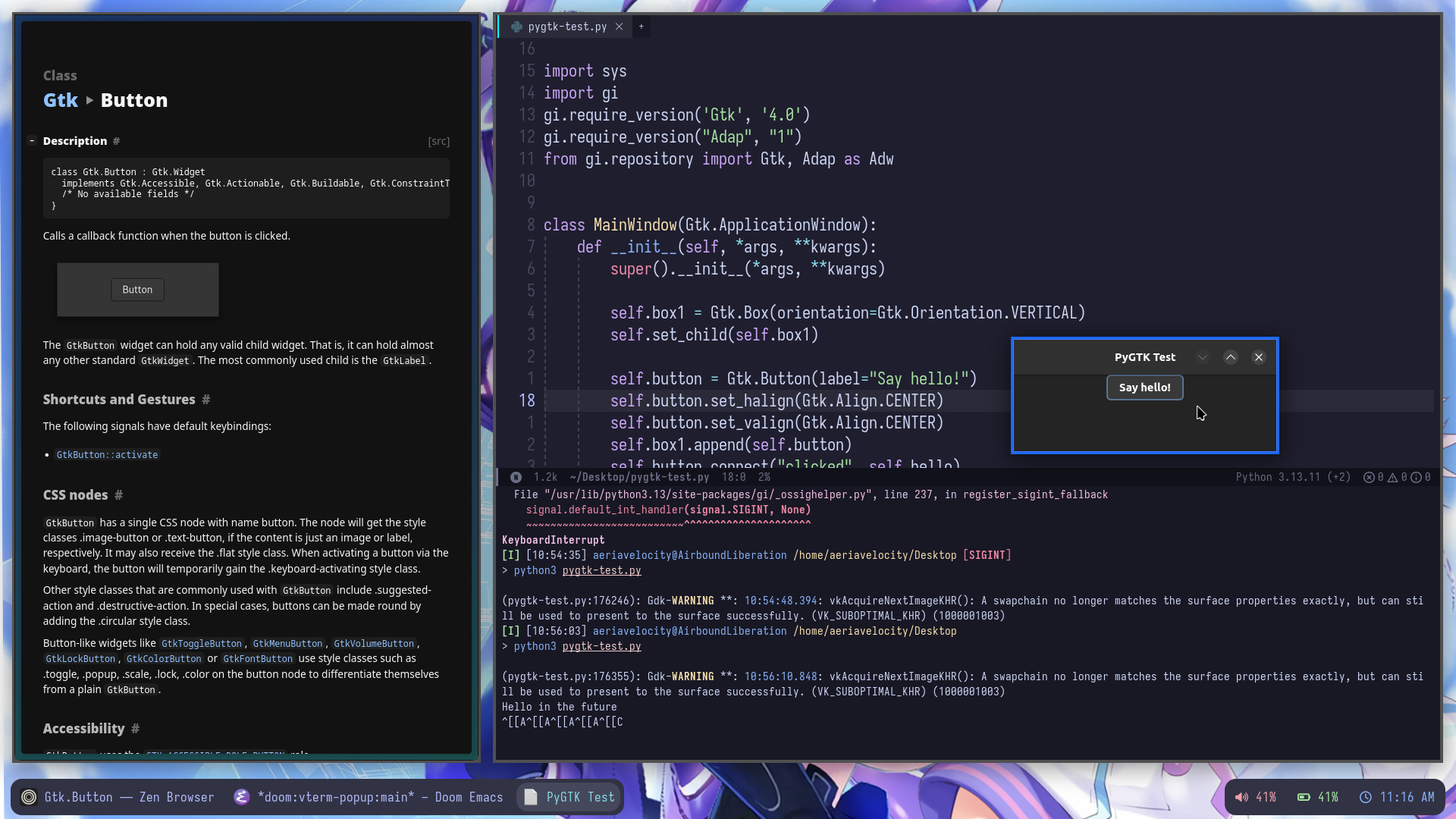This screenshot has height=819, width=1456.
Task: Open GtkButton::activate signal link
Action: [107, 455]
